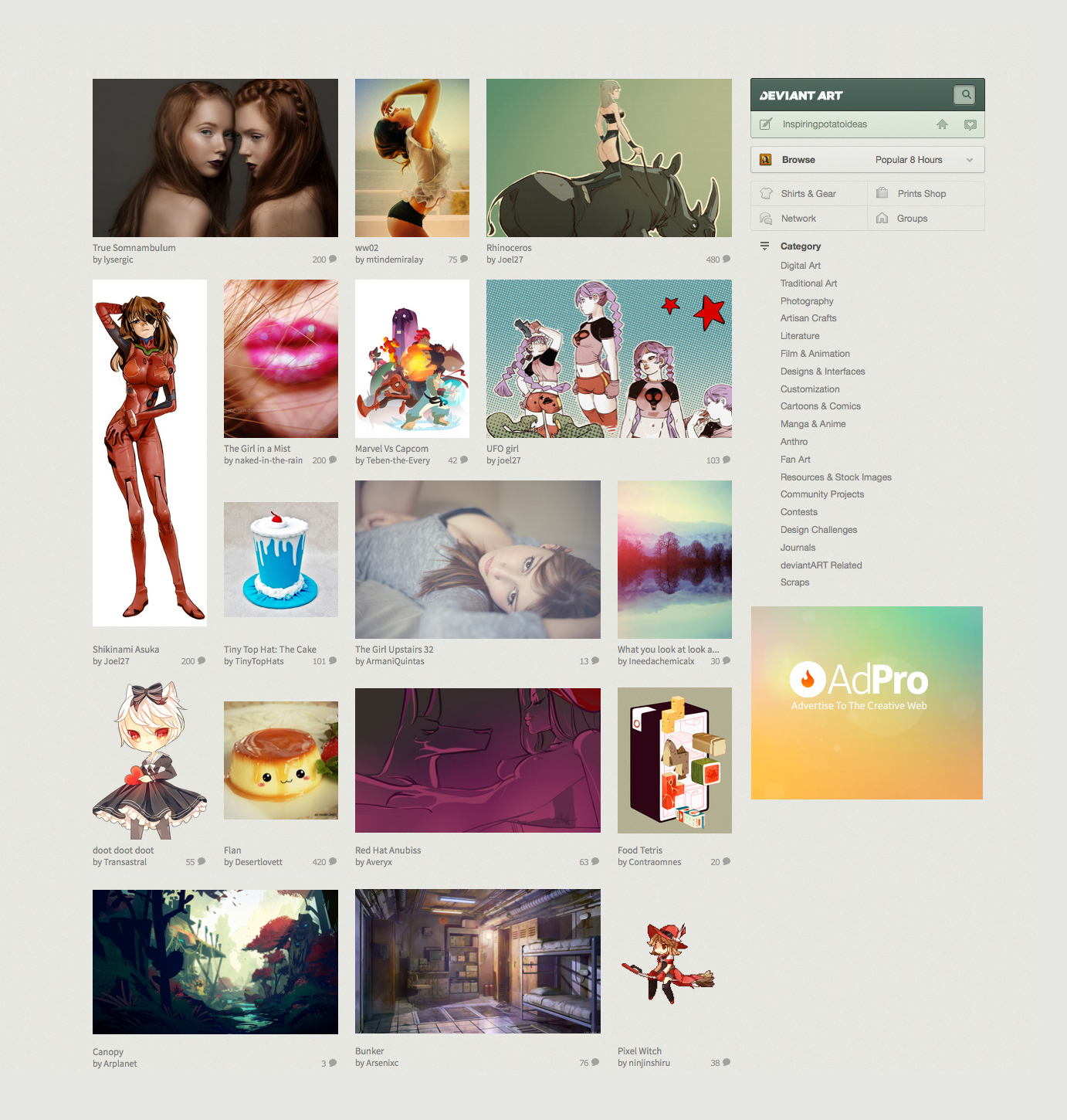Screen dimensions: 1067x1120
Task: Open notifications with the heart speech-bubble icon
Action: pos(970,124)
